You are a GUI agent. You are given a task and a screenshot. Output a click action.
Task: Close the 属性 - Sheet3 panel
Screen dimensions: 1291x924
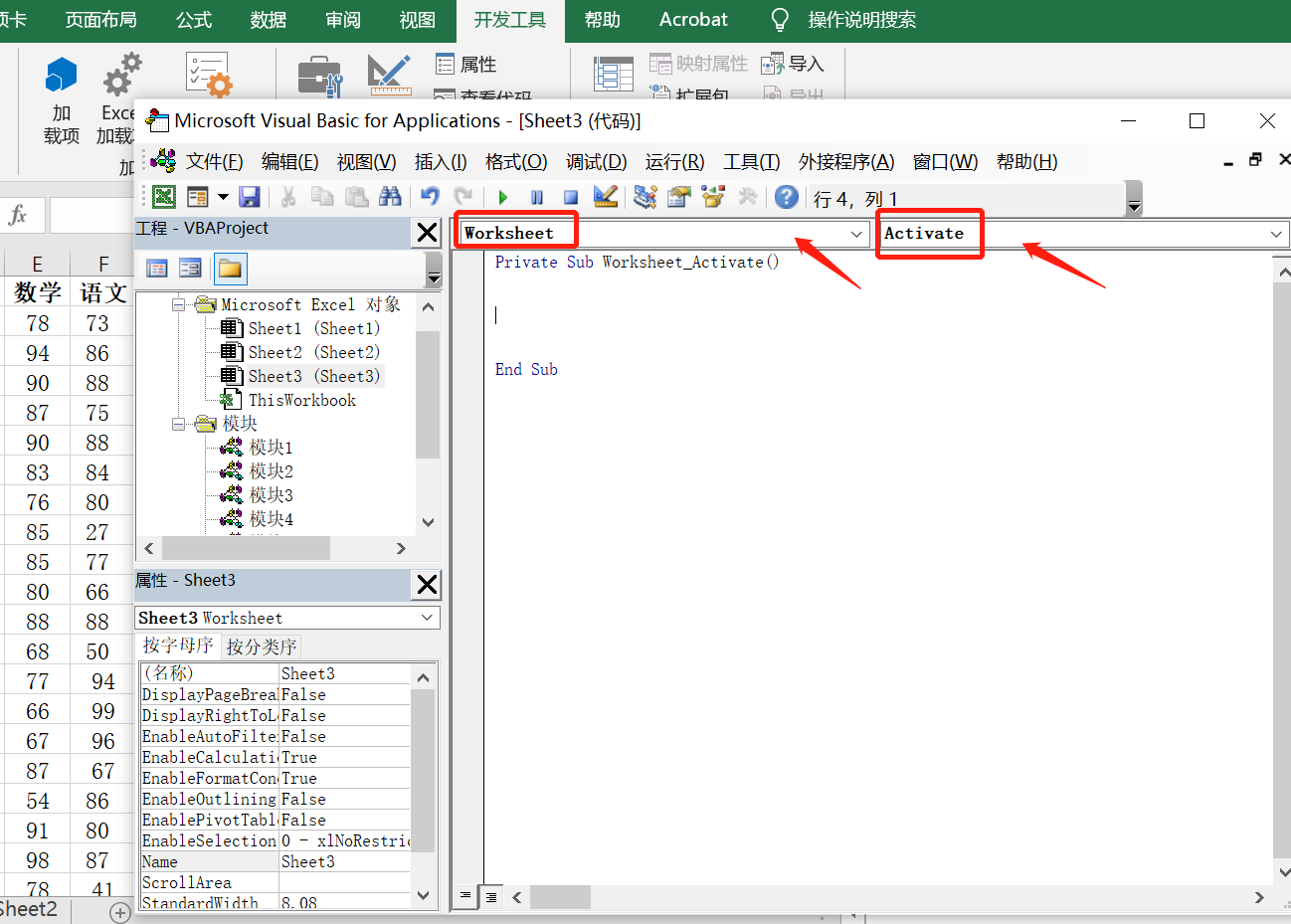pos(427,585)
